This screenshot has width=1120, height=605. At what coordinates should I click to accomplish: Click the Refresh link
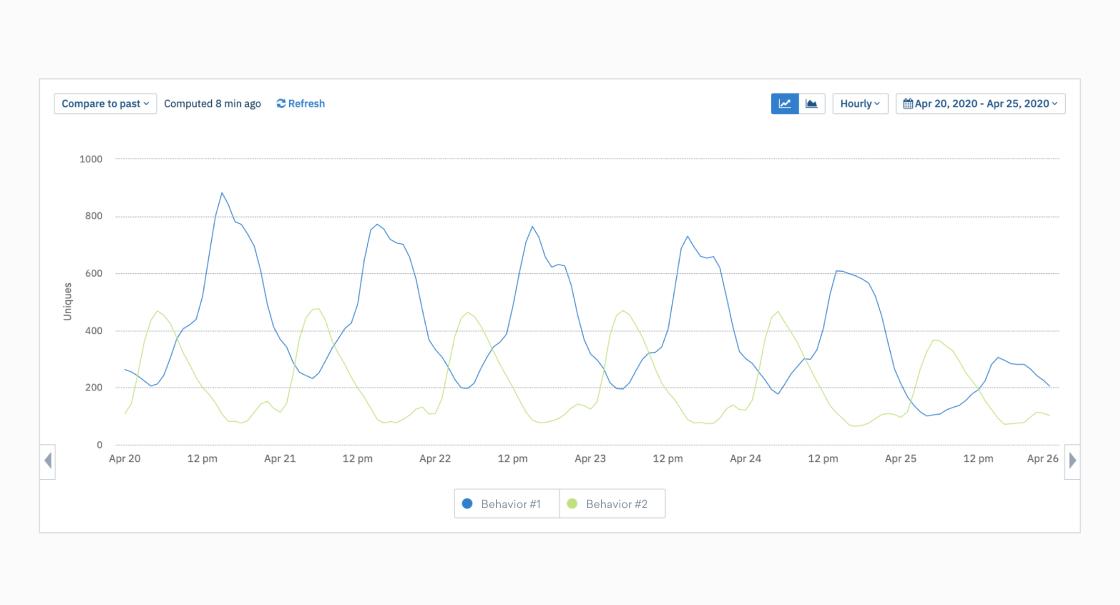301,104
